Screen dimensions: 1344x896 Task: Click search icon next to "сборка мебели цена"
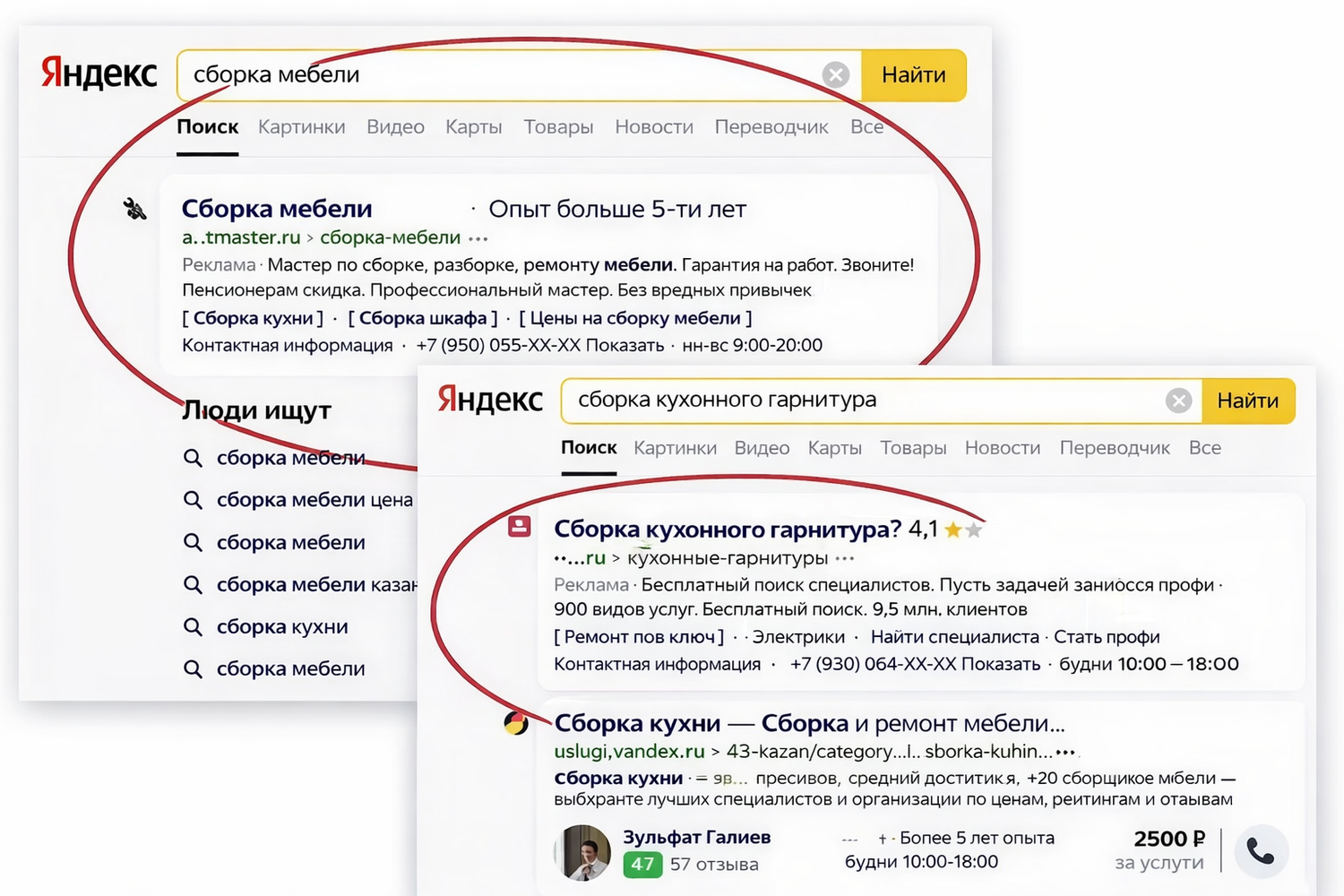pyautogui.click(x=193, y=500)
